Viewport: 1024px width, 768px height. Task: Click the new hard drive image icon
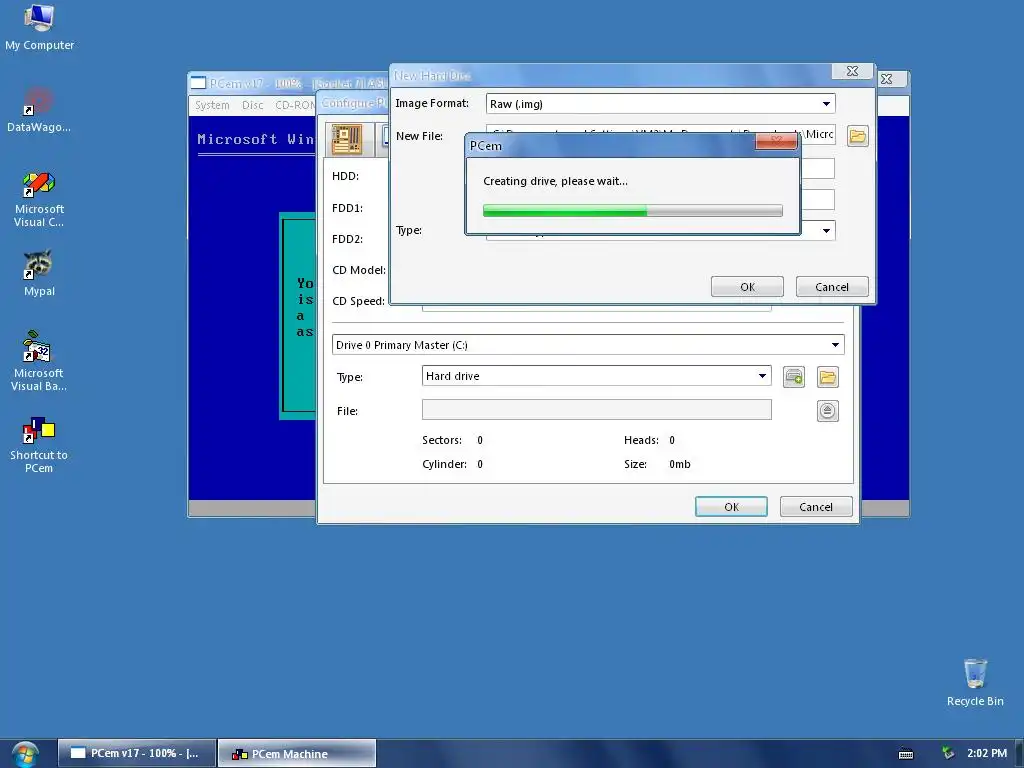(793, 377)
